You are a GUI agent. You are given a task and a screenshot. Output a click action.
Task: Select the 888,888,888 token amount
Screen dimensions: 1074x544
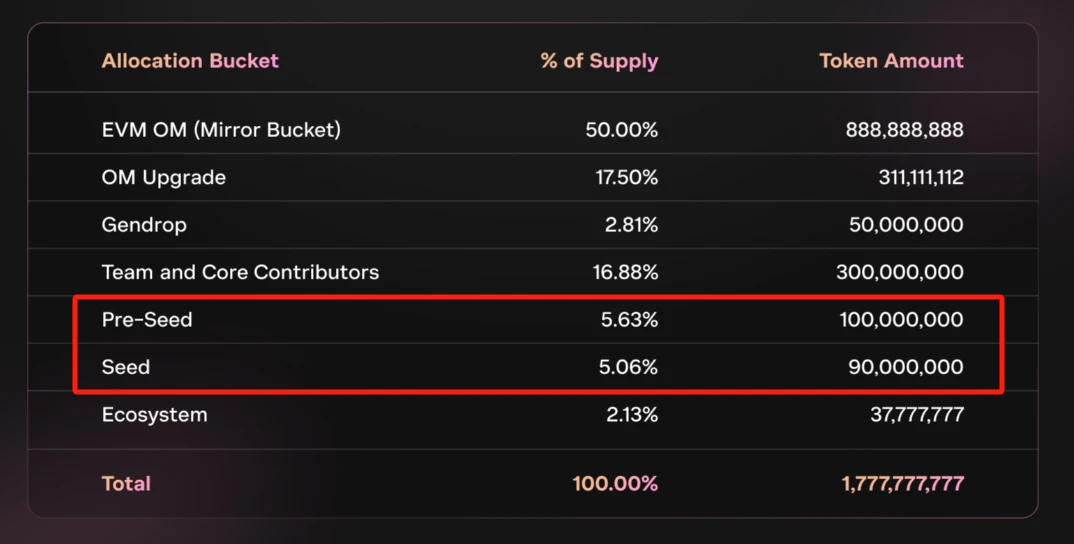904,130
